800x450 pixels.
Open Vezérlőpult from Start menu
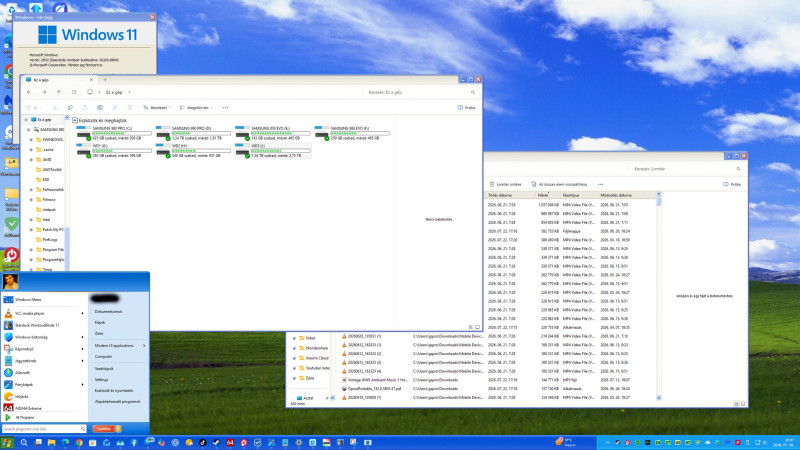pyautogui.click(x=104, y=368)
